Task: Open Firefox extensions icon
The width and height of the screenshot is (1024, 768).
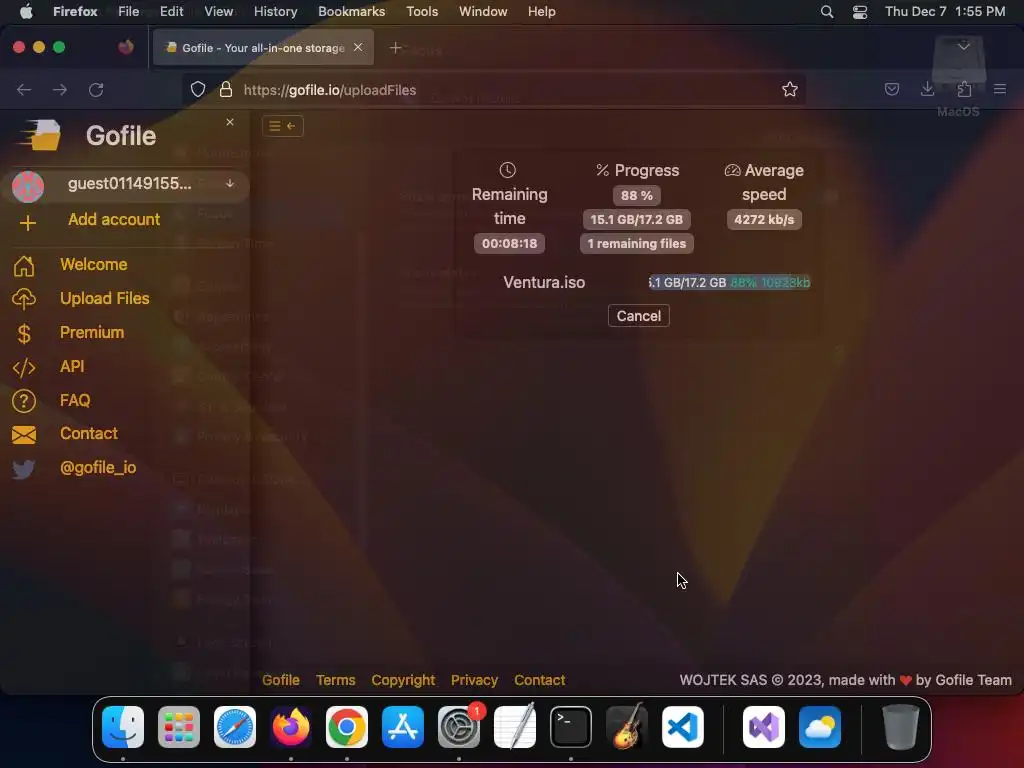Action: point(964,89)
